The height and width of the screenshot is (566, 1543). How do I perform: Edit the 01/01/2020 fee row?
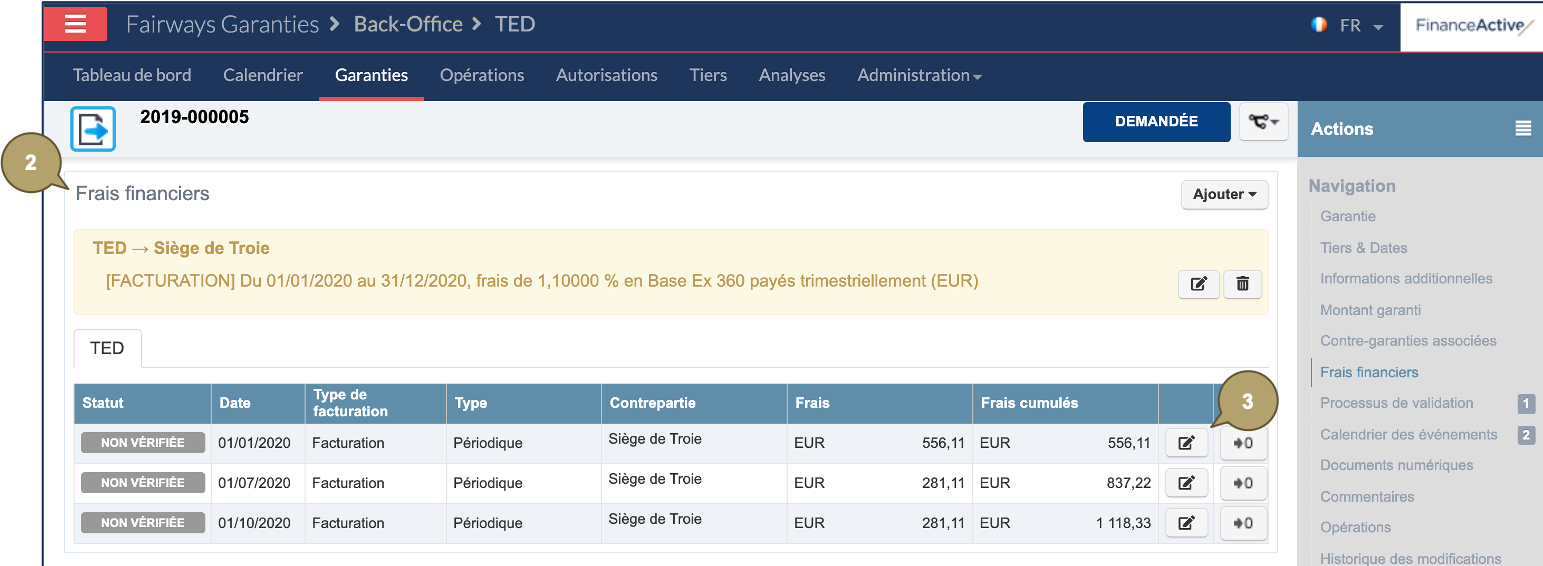pyautogui.click(x=1186, y=443)
